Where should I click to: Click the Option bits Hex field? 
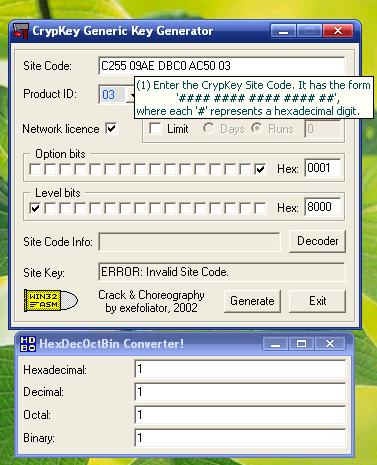(323, 168)
